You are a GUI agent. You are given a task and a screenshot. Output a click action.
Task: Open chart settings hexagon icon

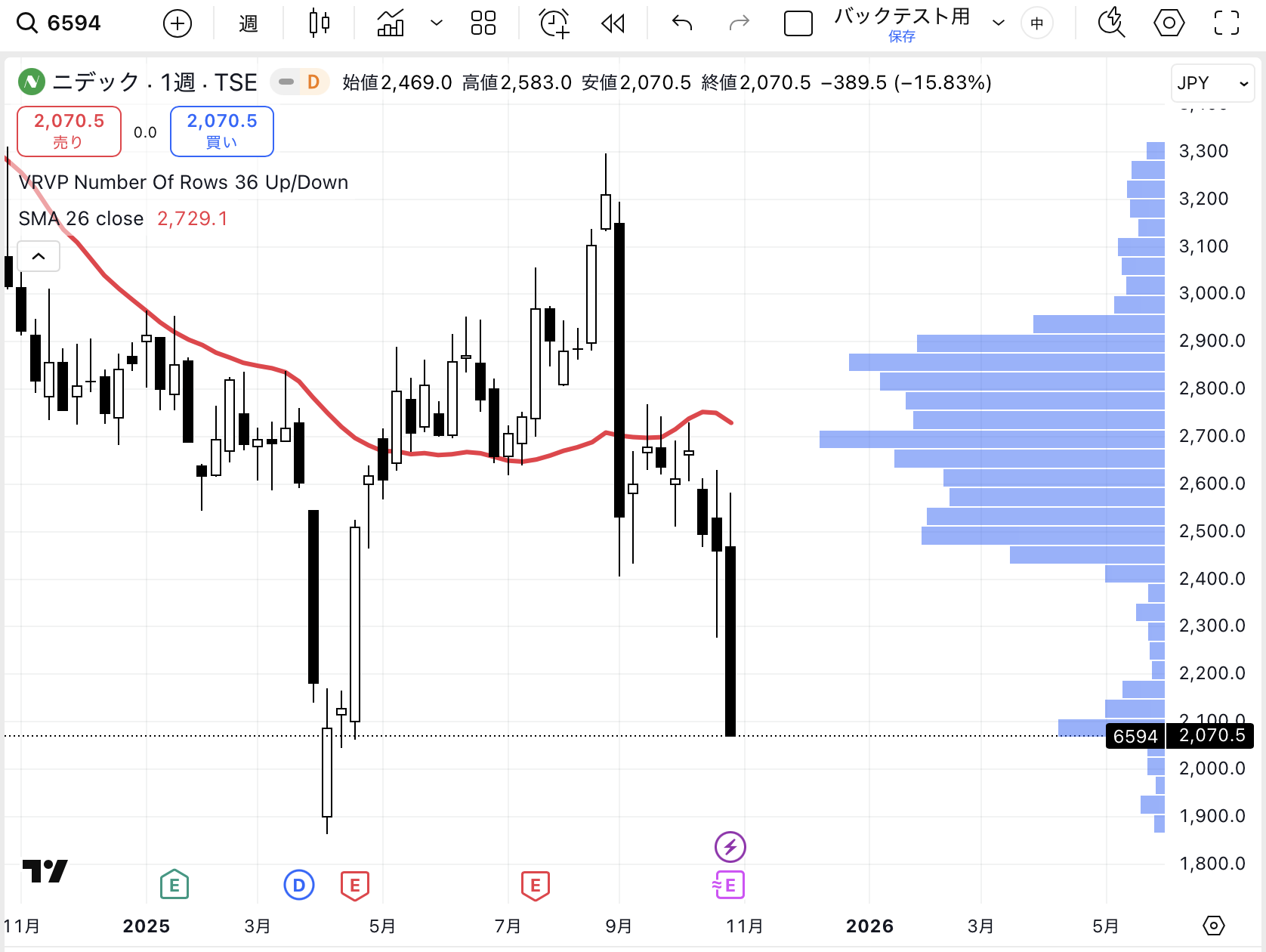tap(1169, 23)
